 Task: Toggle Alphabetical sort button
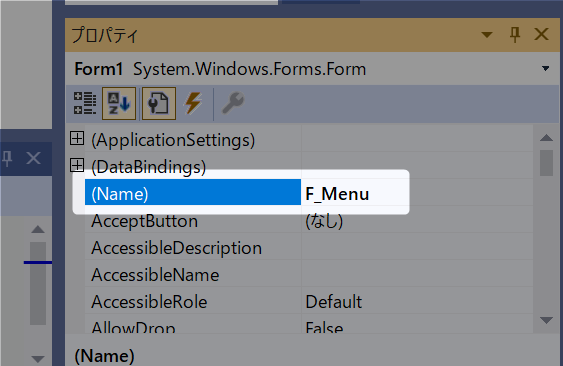point(119,103)
